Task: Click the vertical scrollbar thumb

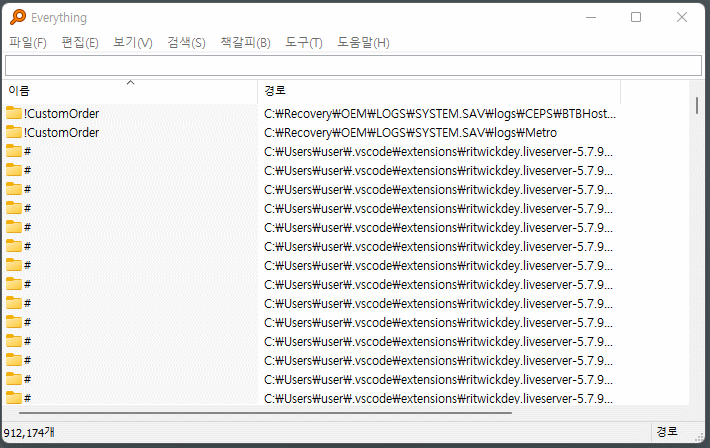Action: click(x=696, y=106)
